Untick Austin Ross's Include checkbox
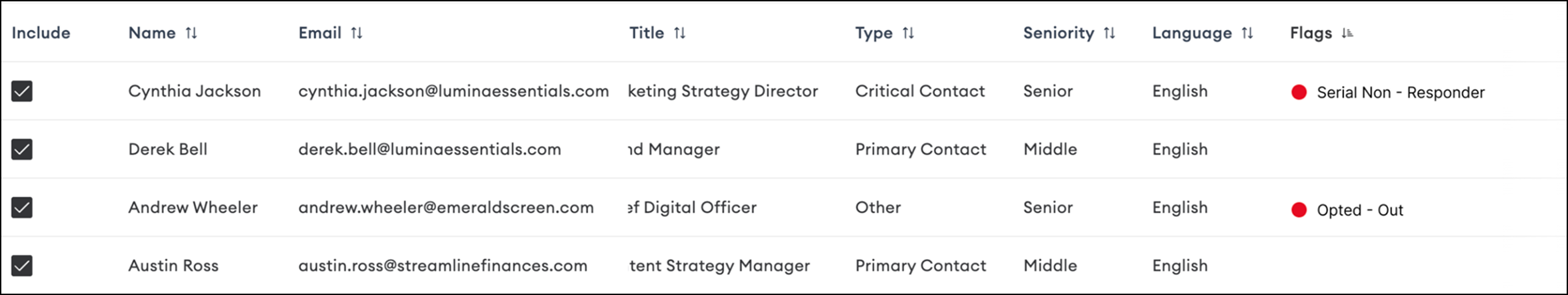 point(22,266)
